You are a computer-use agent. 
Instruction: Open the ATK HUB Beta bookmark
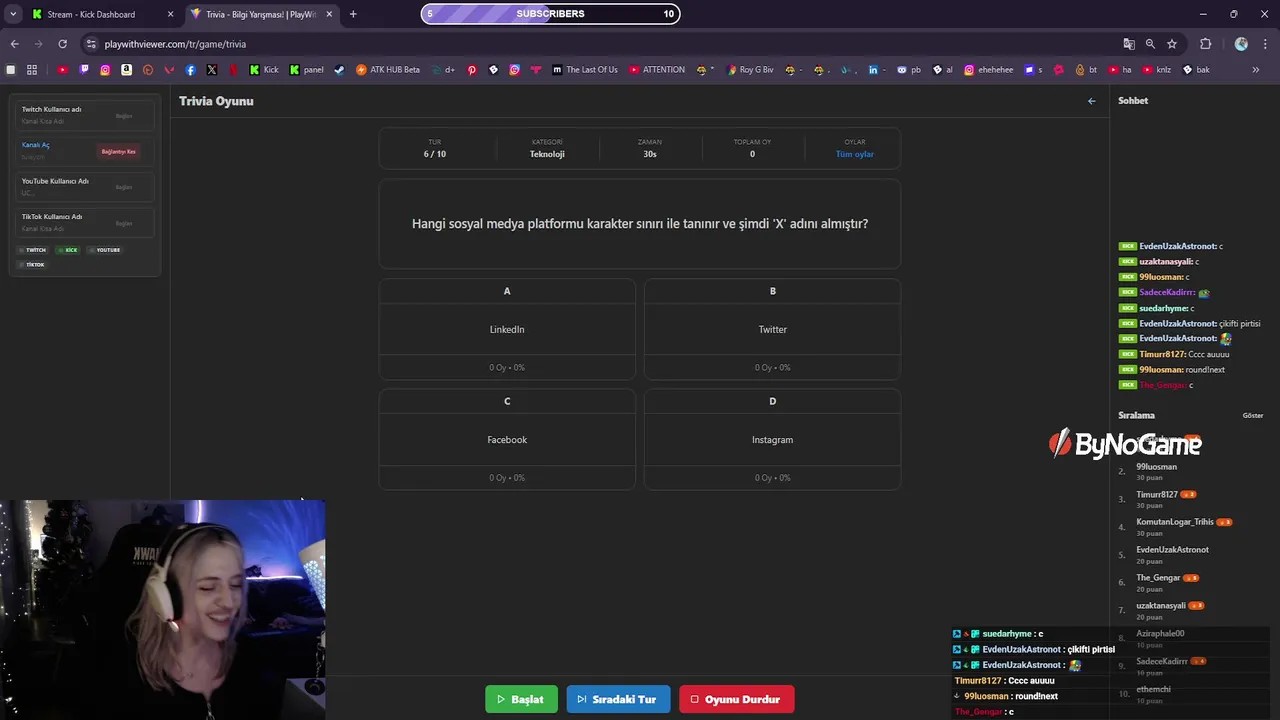click(x=388, y=70)
